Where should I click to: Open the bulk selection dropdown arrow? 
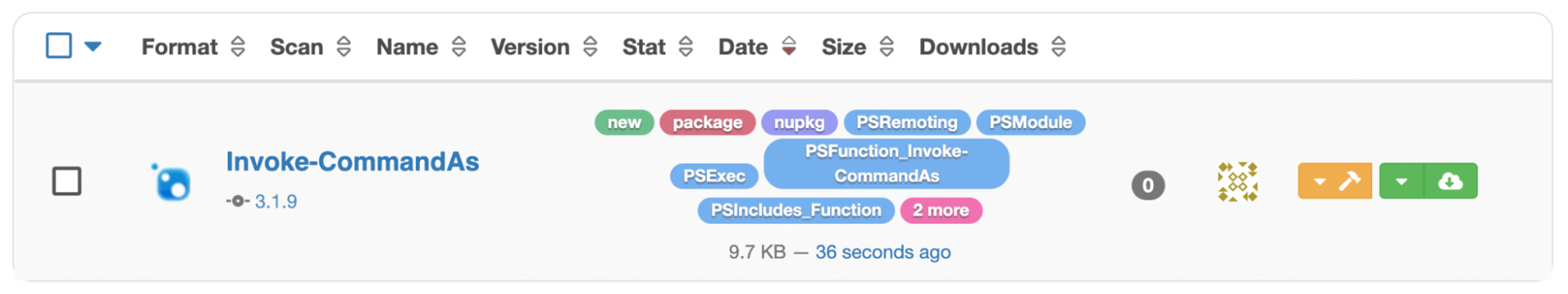click(x=93, y=46)
